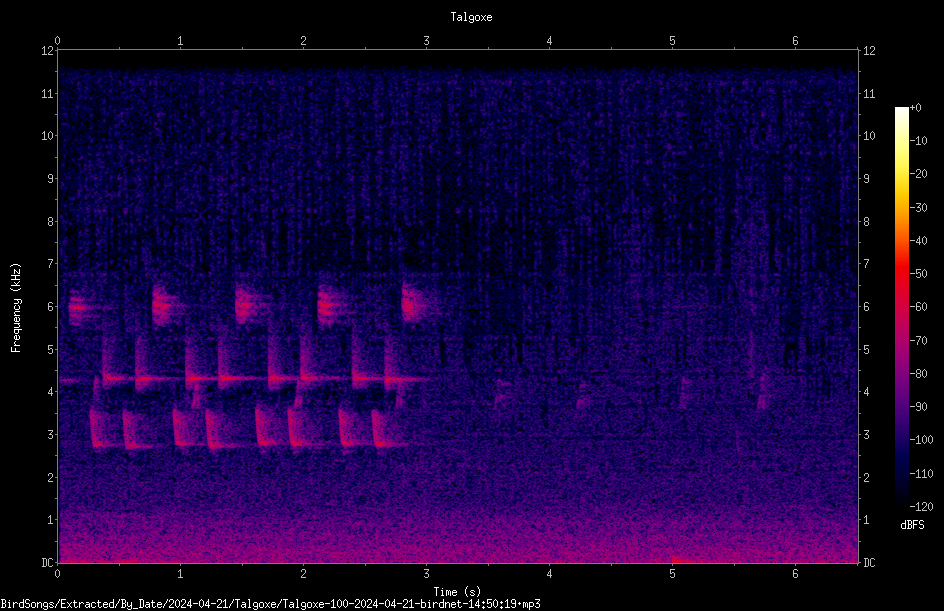Click the DC label on left axis
Image resolution: width=944 pixels, height=611 pixels.
tap(47, 563)
